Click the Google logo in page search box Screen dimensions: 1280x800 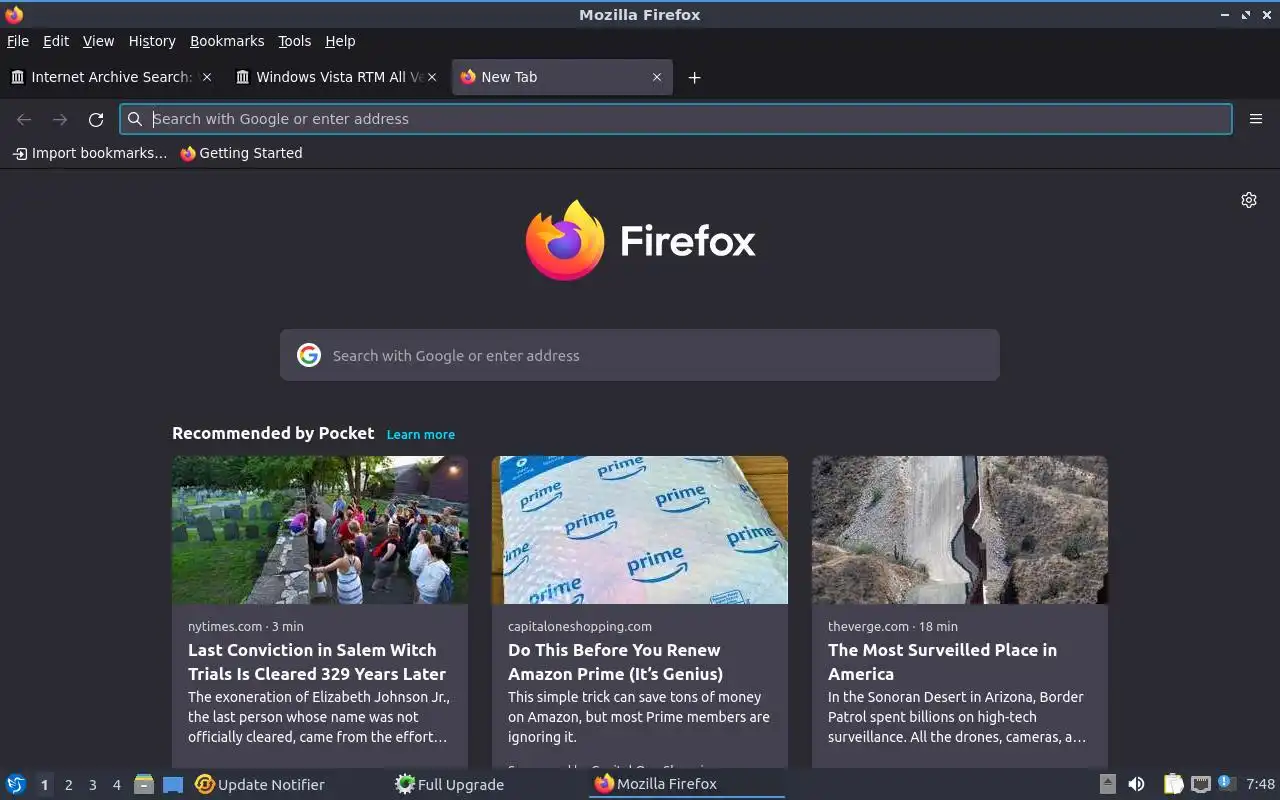coord(309,355)
